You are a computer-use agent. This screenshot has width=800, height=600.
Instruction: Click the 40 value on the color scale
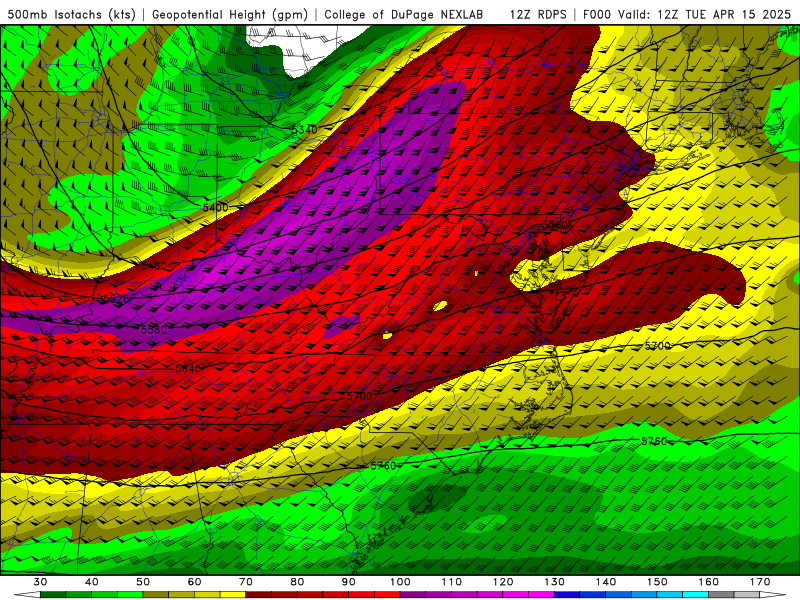[92, 582]
